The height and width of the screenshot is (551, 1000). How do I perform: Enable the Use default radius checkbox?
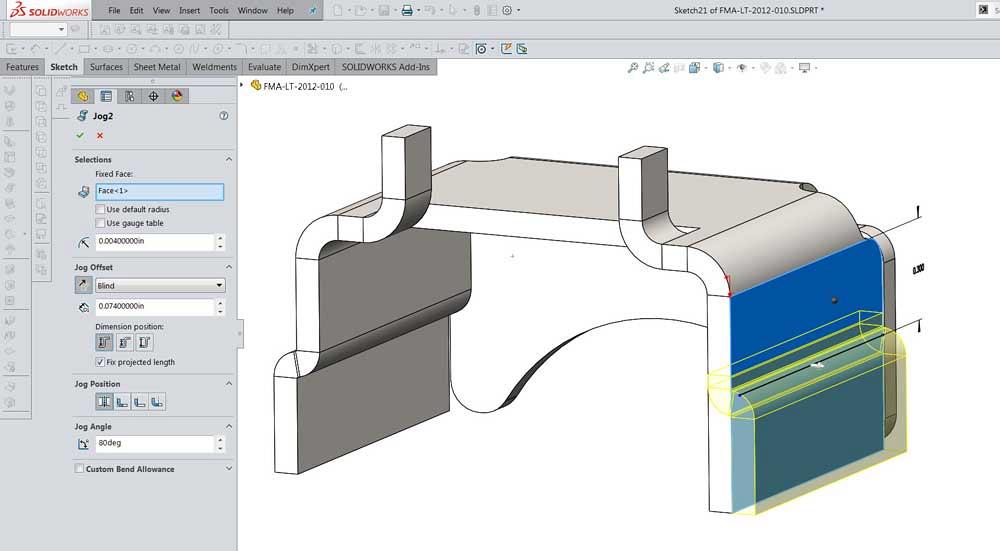(x=100, y=209)
